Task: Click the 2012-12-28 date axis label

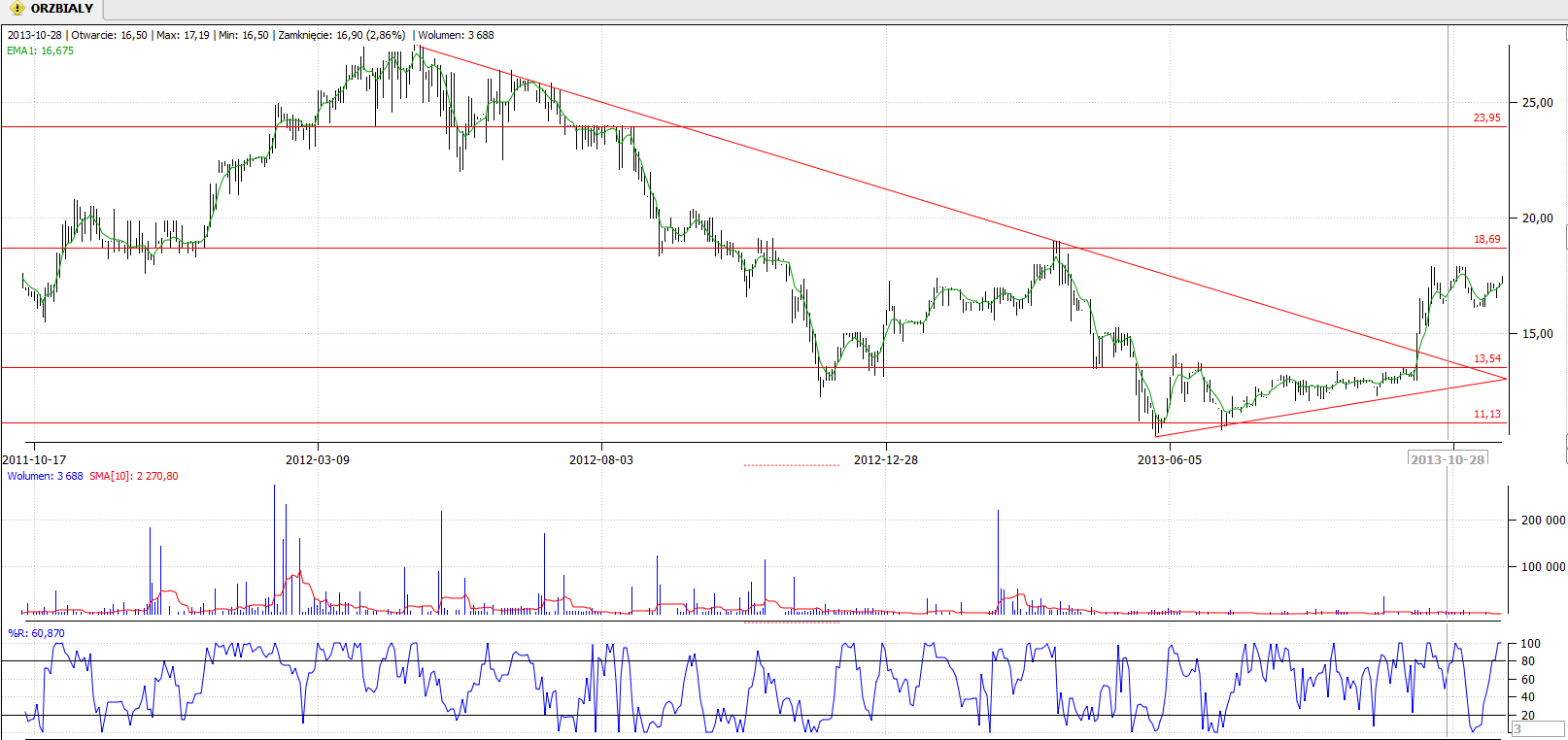Action: pyautogui.click(x=886, y=459)
